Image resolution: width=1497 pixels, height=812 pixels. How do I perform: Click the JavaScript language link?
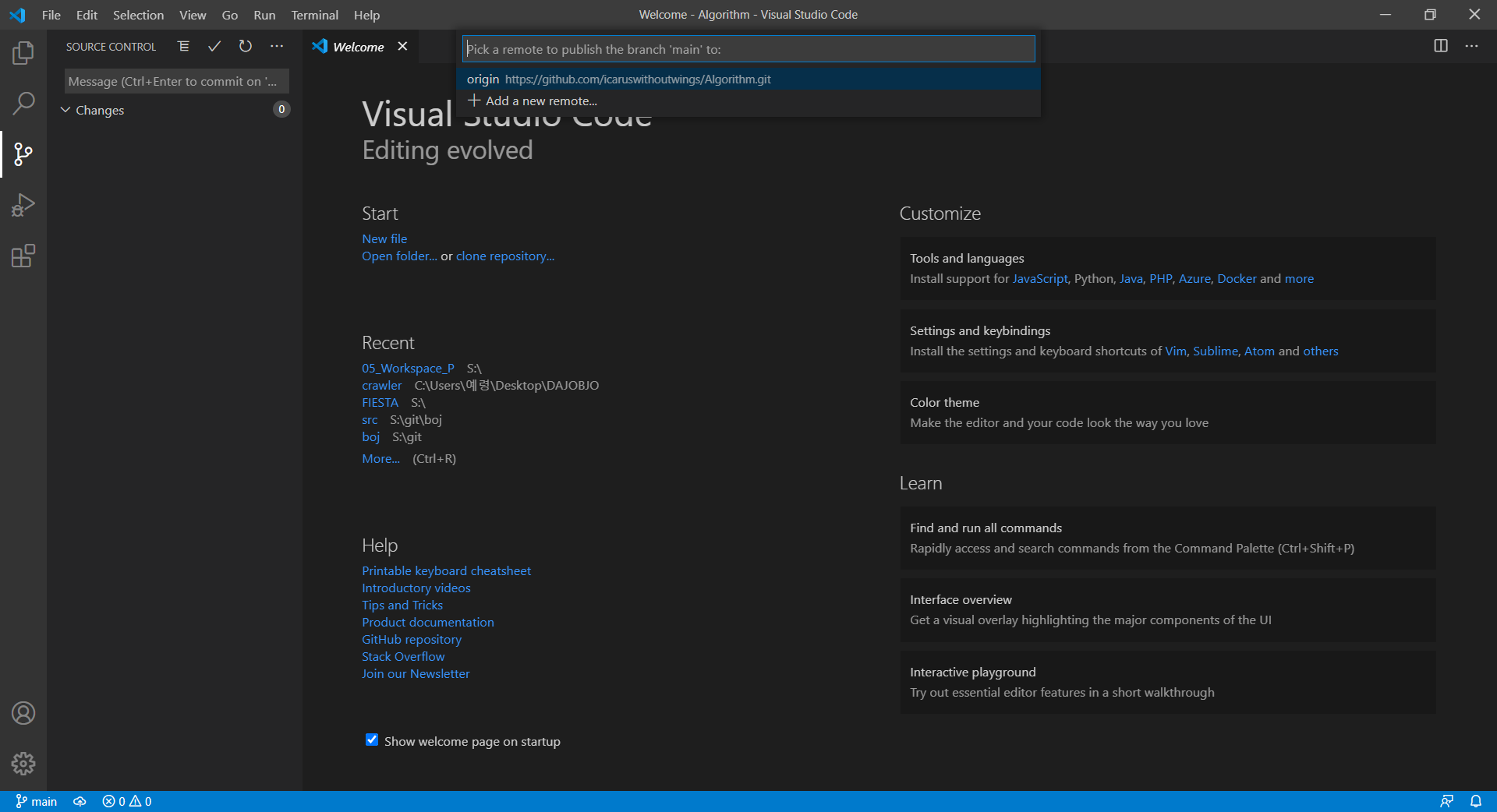tap(1040, 278)
